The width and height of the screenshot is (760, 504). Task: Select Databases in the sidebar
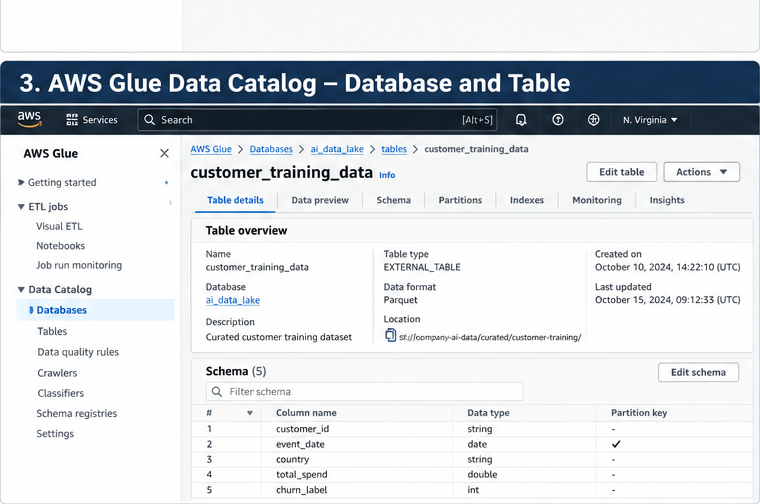tap(62, 310)
